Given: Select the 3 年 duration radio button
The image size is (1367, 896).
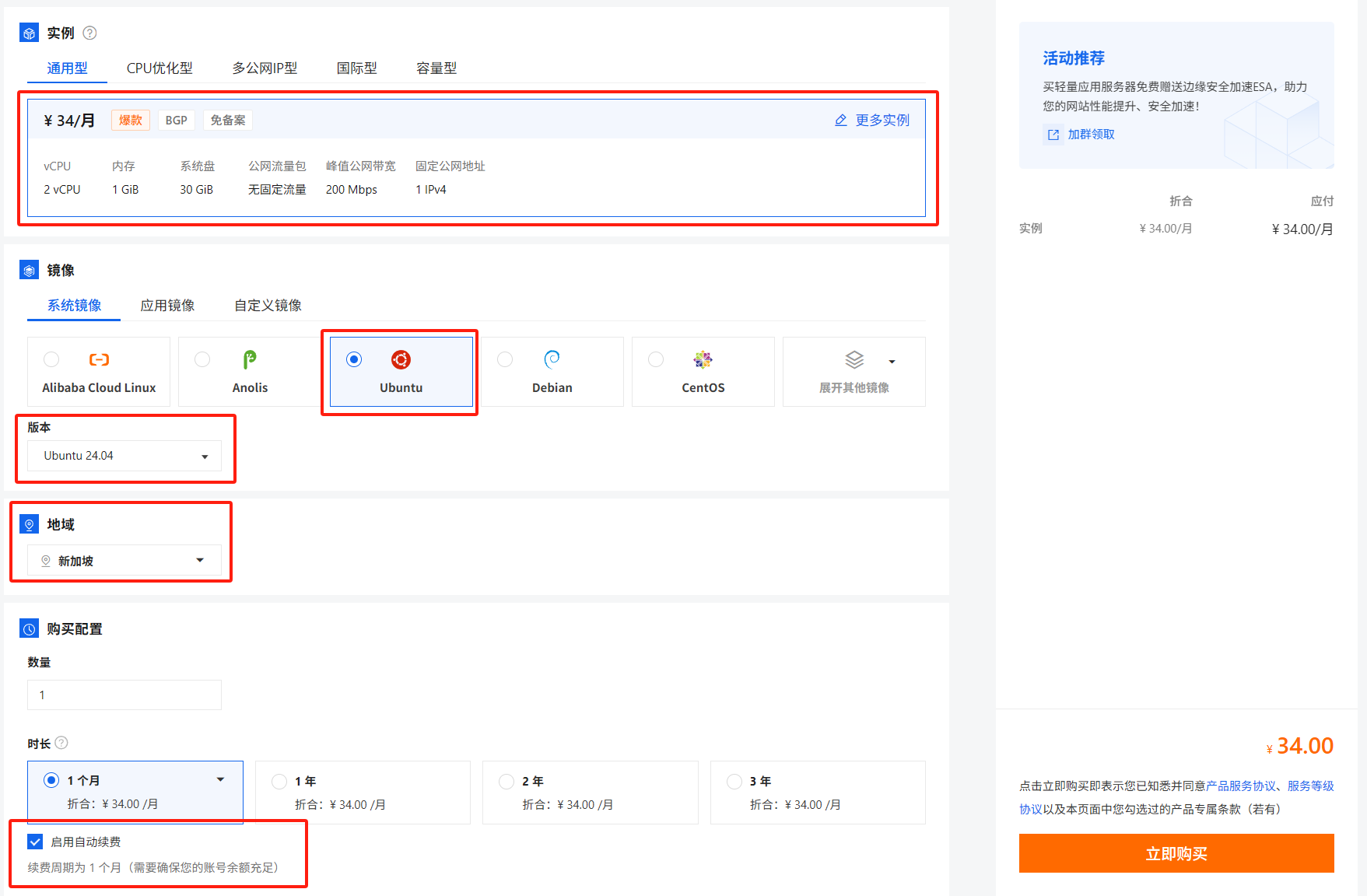Looking at the screenshot, I should [734, 781].
